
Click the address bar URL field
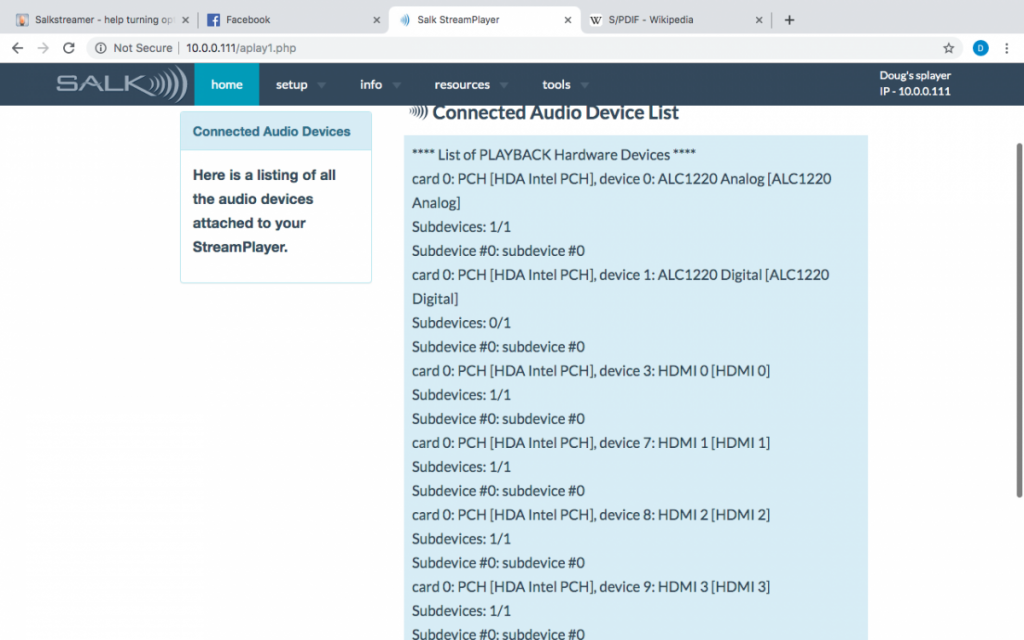tap(500, 48)
